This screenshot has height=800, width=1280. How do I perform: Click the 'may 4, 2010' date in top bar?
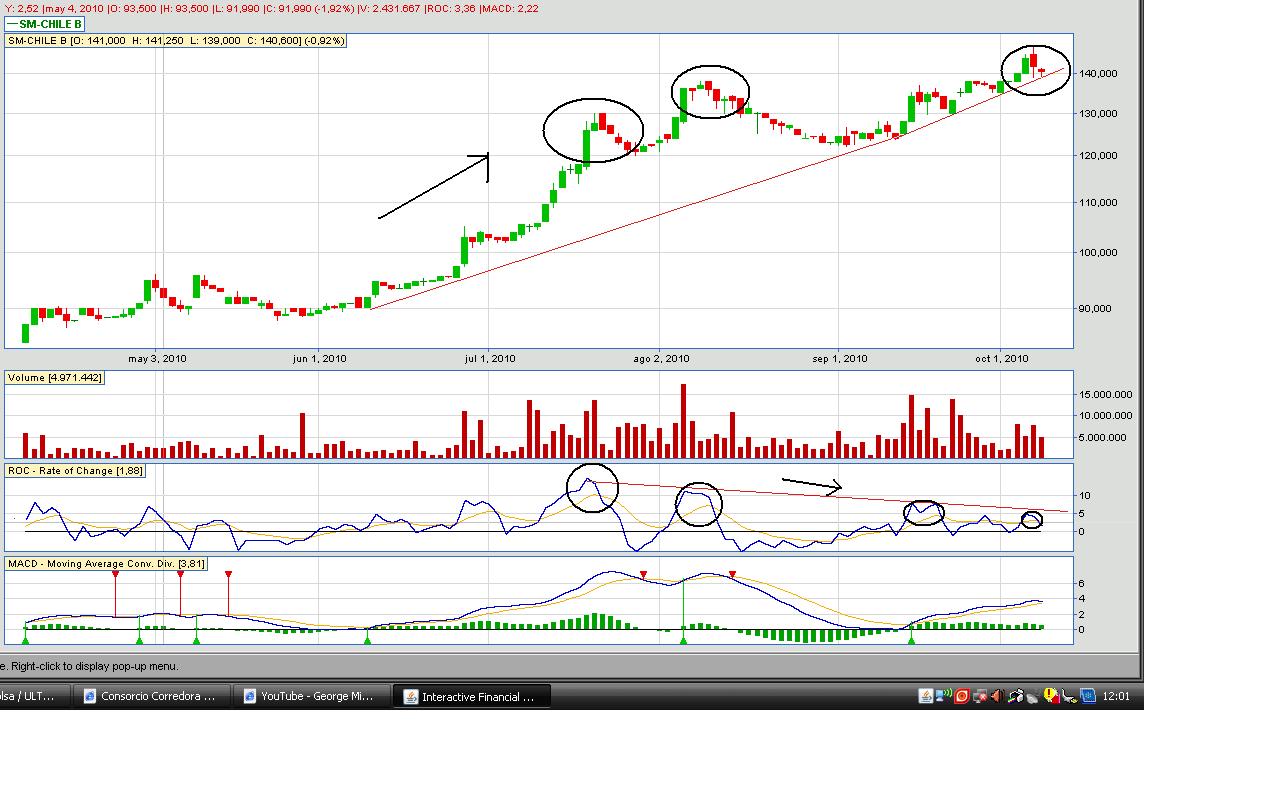(x=73, y=8)
